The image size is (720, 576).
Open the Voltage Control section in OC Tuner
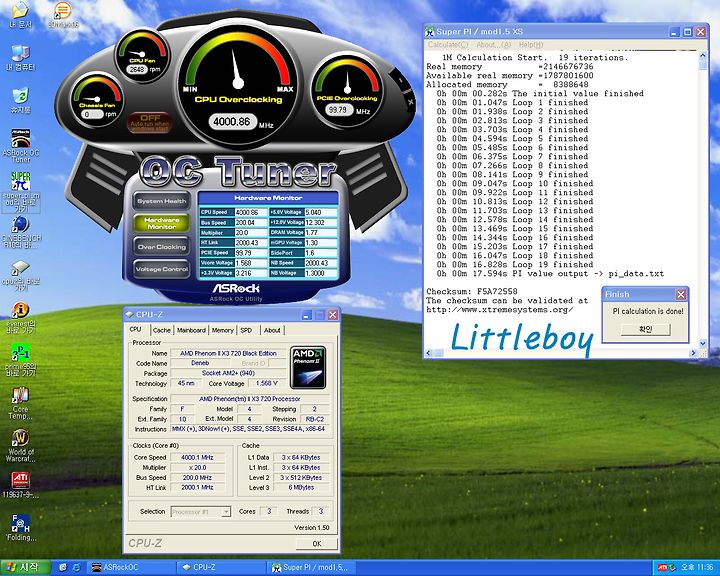click(162, 269)
